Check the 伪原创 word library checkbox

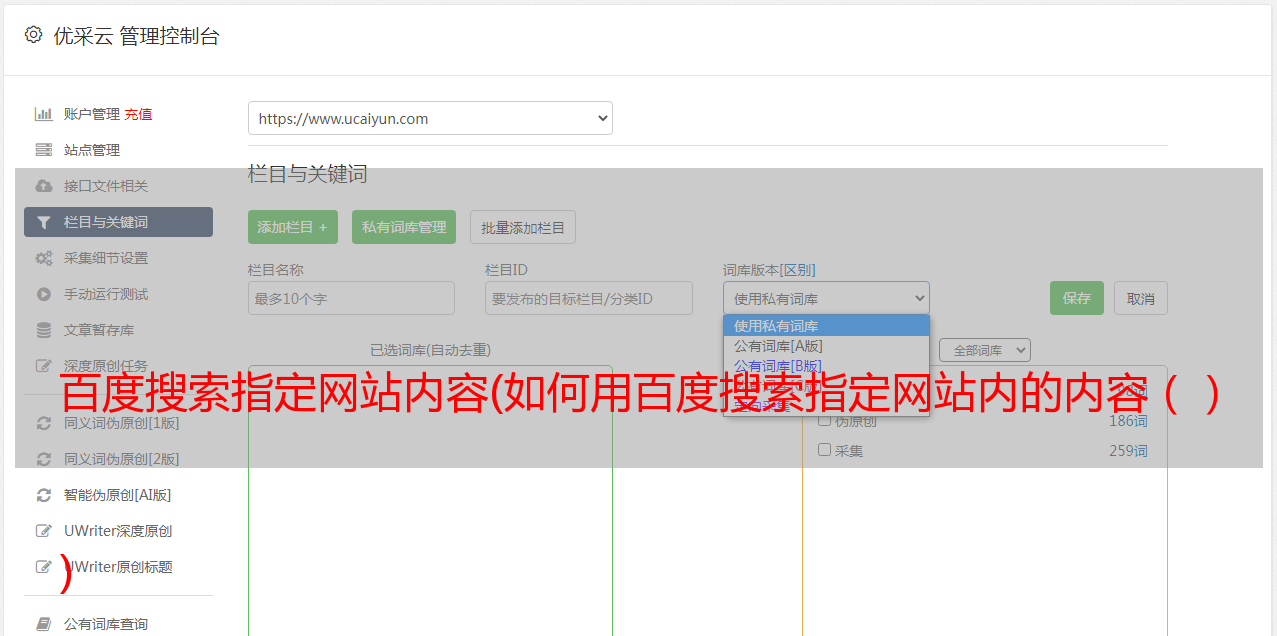click(825, 421)
